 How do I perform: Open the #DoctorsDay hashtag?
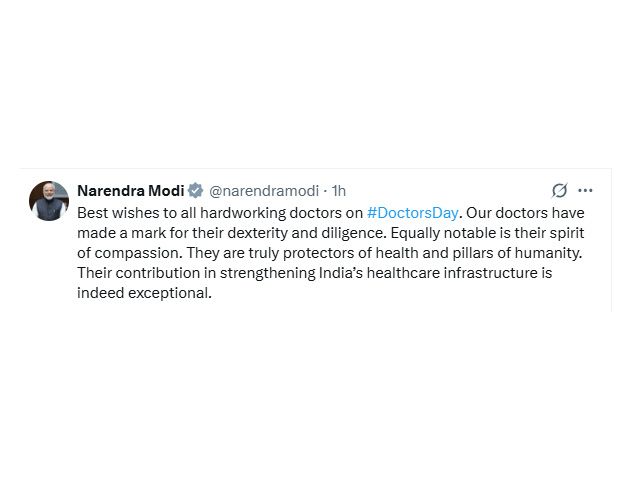412,213
